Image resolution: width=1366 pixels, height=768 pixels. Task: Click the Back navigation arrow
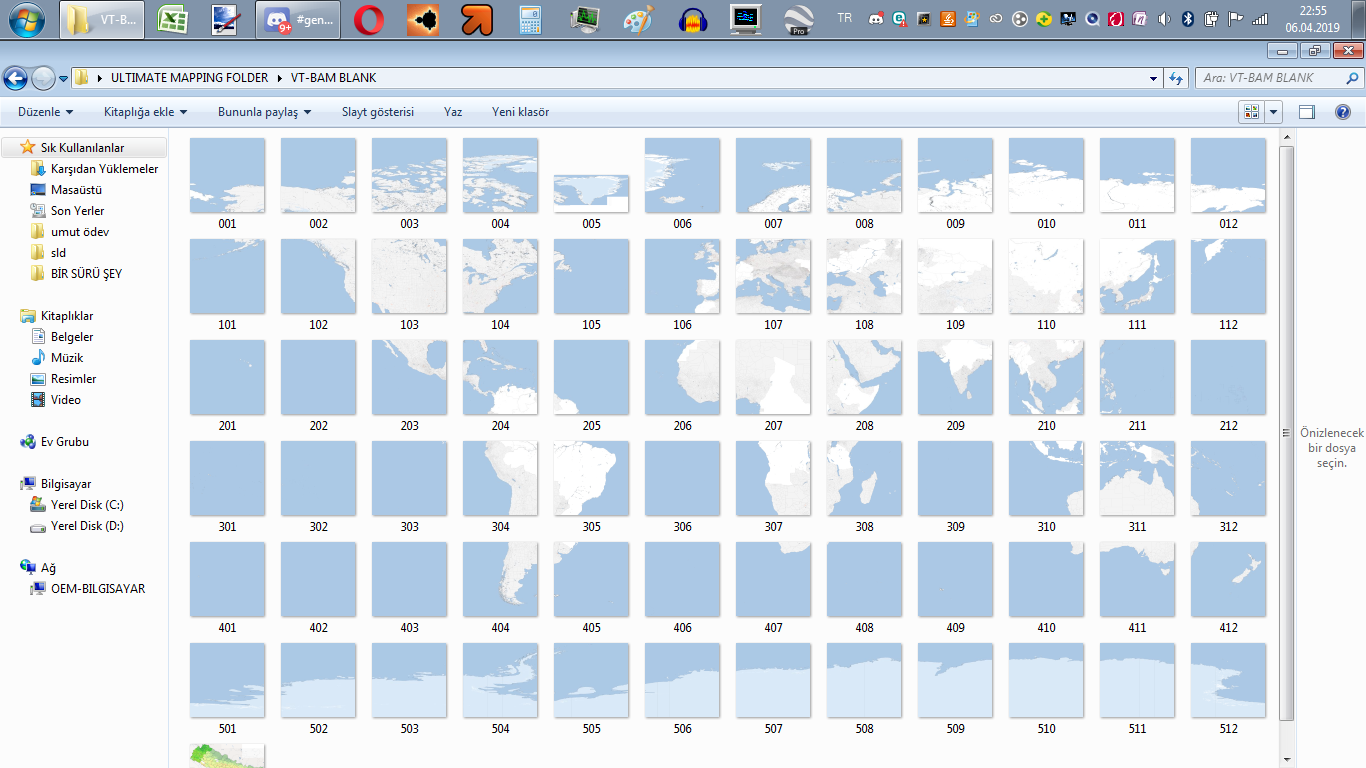pyautogui.click(x=15, y=78)
